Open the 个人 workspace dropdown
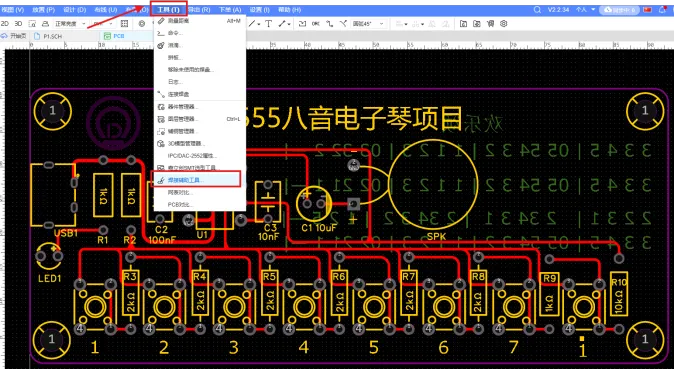 pos(585,9)
